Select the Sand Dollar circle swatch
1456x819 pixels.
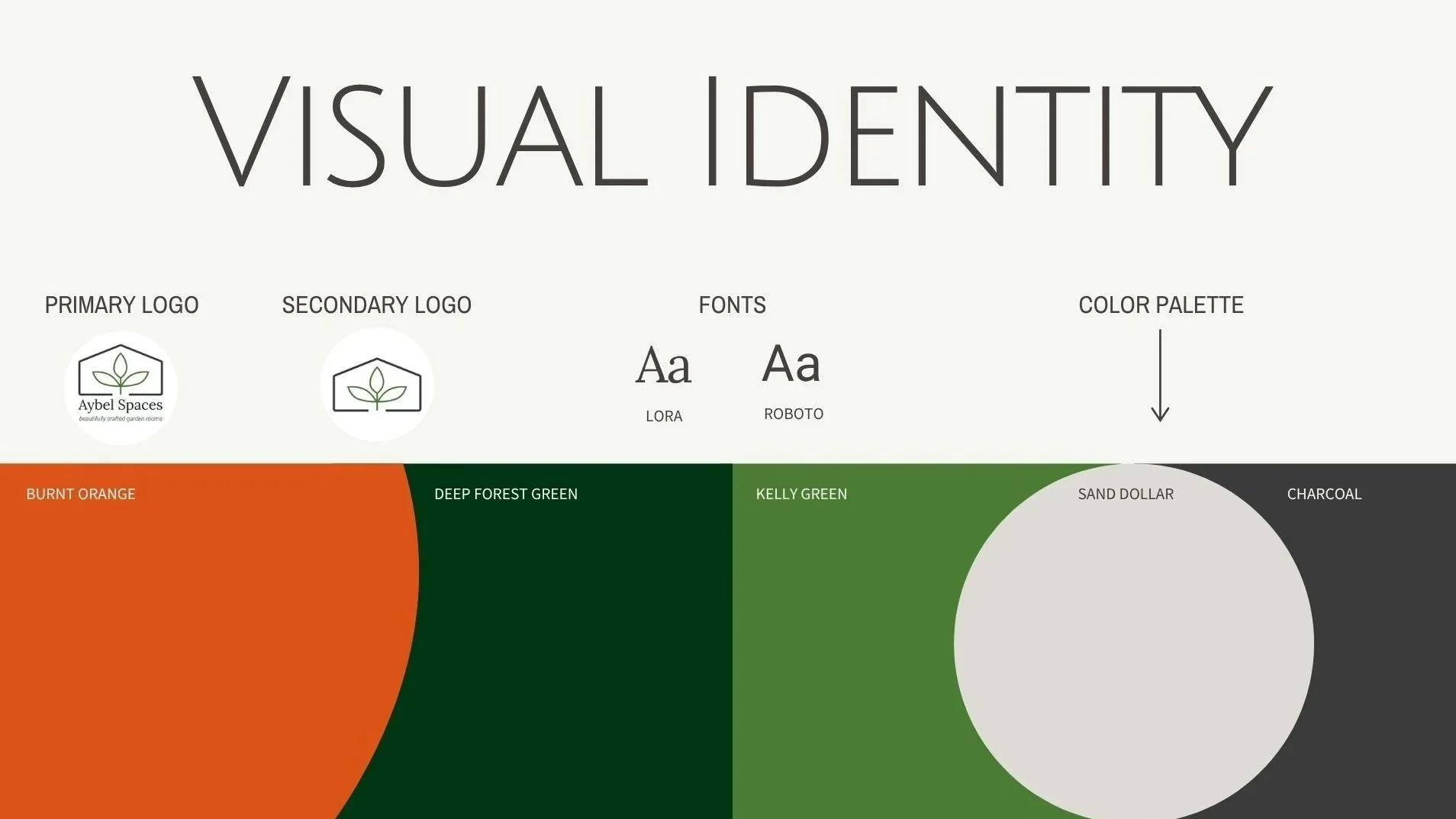tap(1134, 643)
